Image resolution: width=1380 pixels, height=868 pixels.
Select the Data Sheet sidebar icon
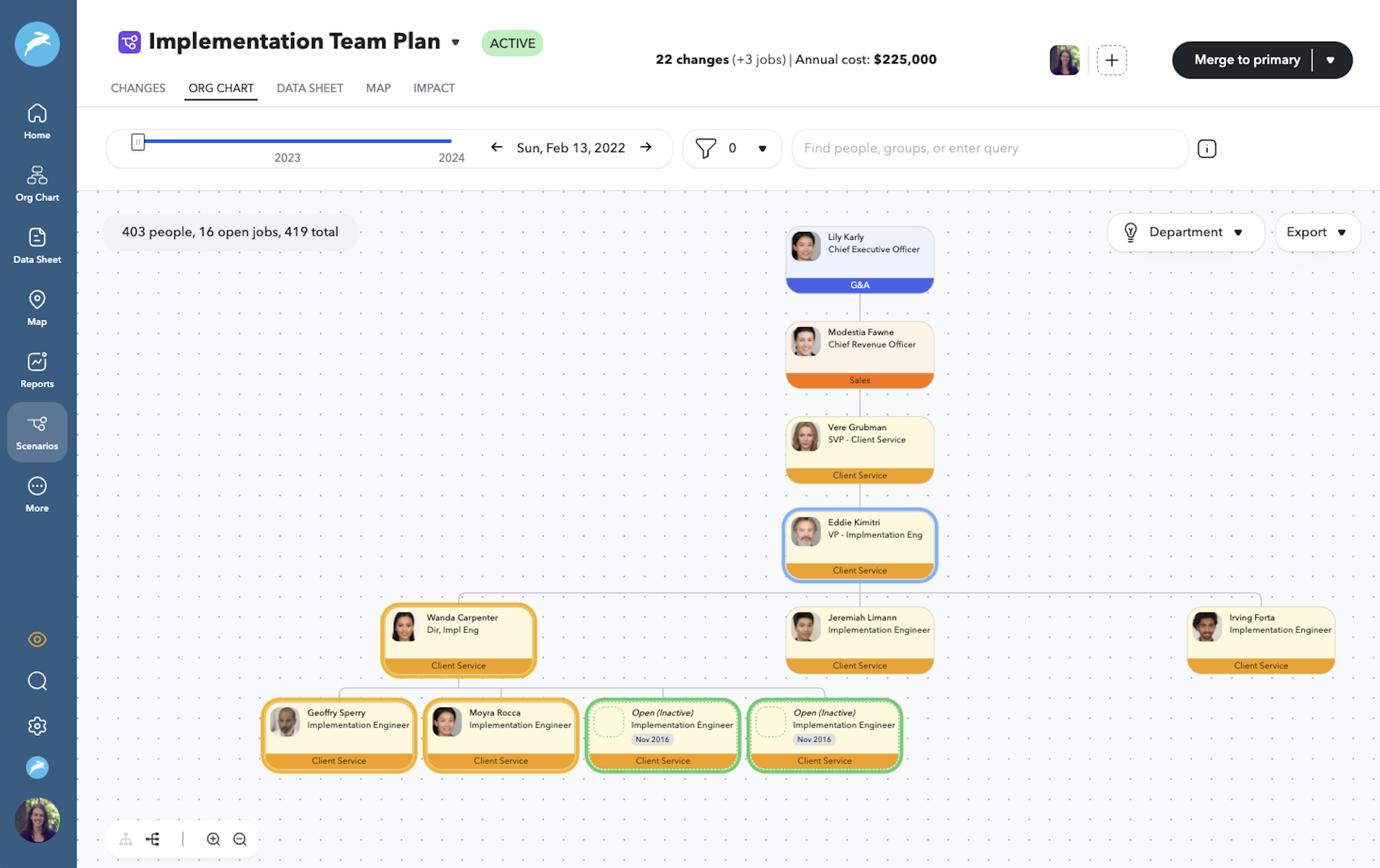click(36, 244)
